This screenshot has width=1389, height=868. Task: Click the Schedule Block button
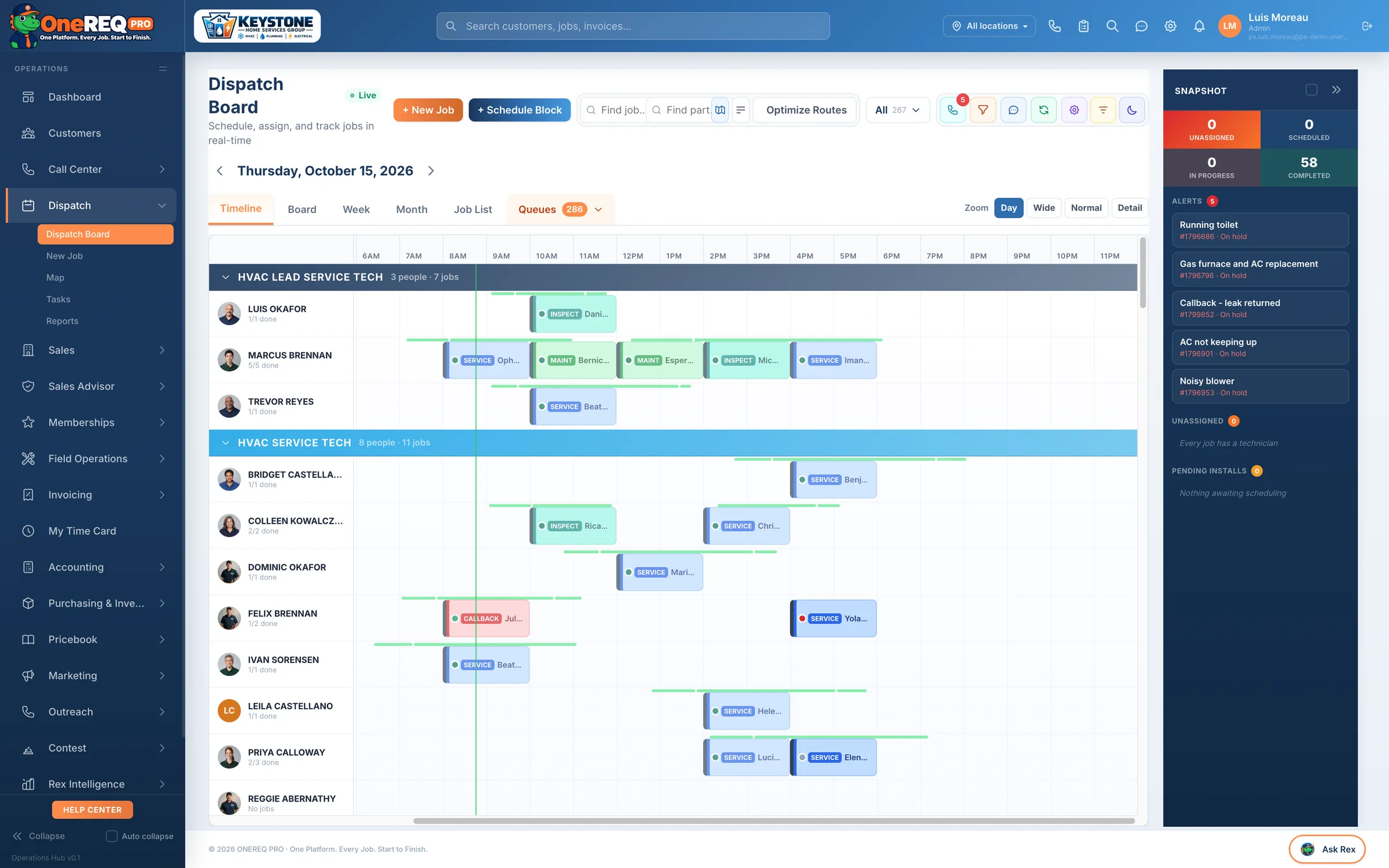pyautogui.click(x=520, y=110)
